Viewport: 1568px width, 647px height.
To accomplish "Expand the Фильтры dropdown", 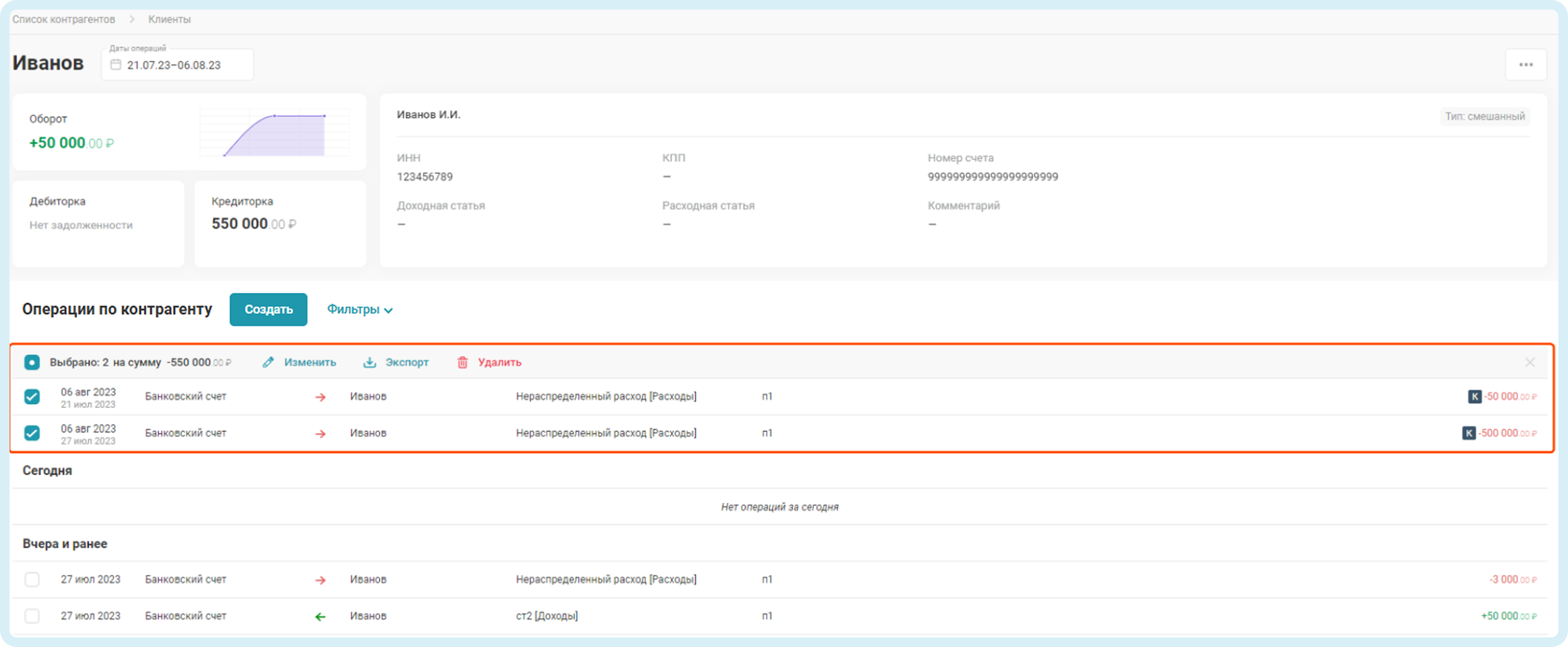I will click(360, 309).
